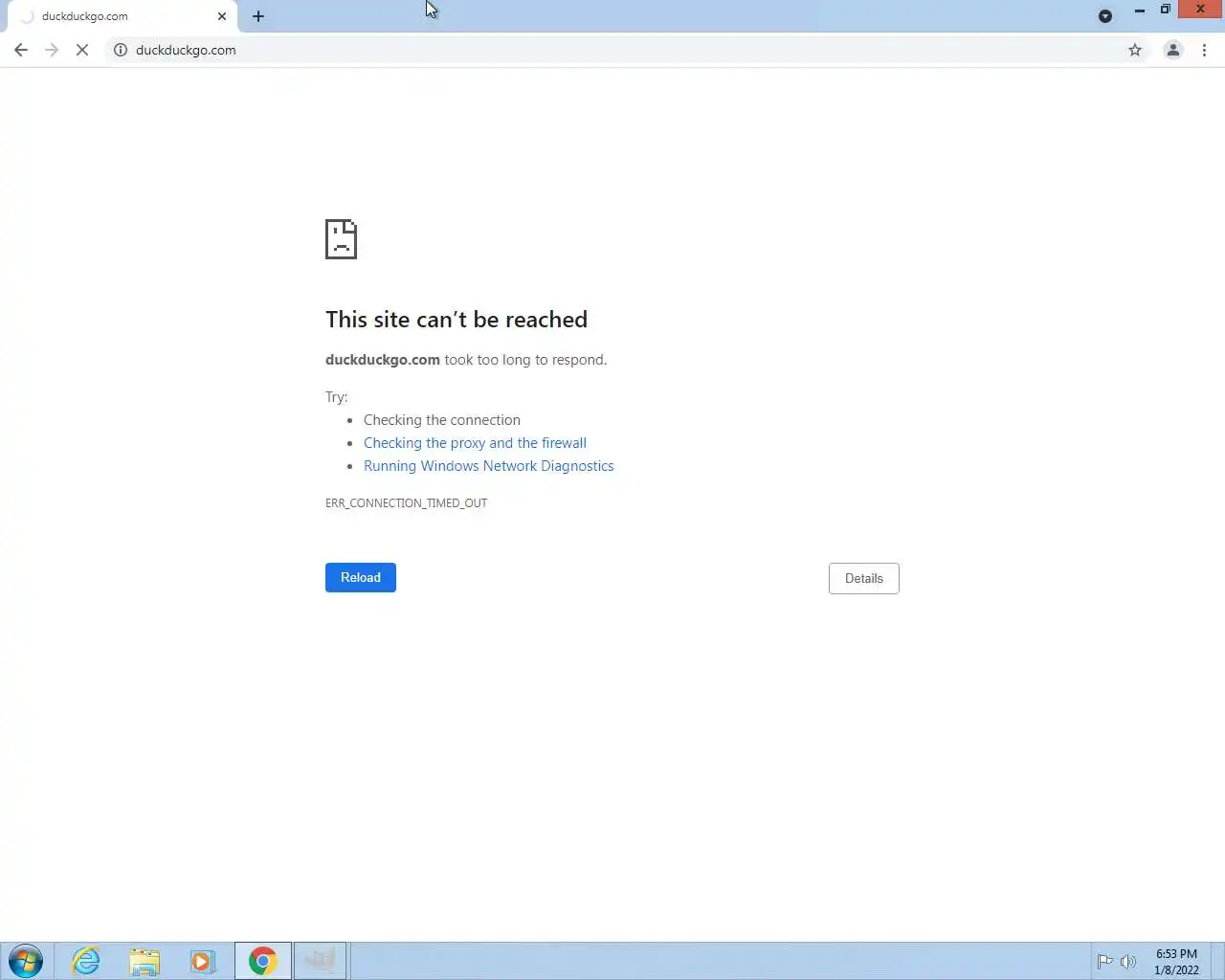Viewport: 1225px width, 980px height.
Task: Close the duckduckgo.com tab
Action: (222, 16)
